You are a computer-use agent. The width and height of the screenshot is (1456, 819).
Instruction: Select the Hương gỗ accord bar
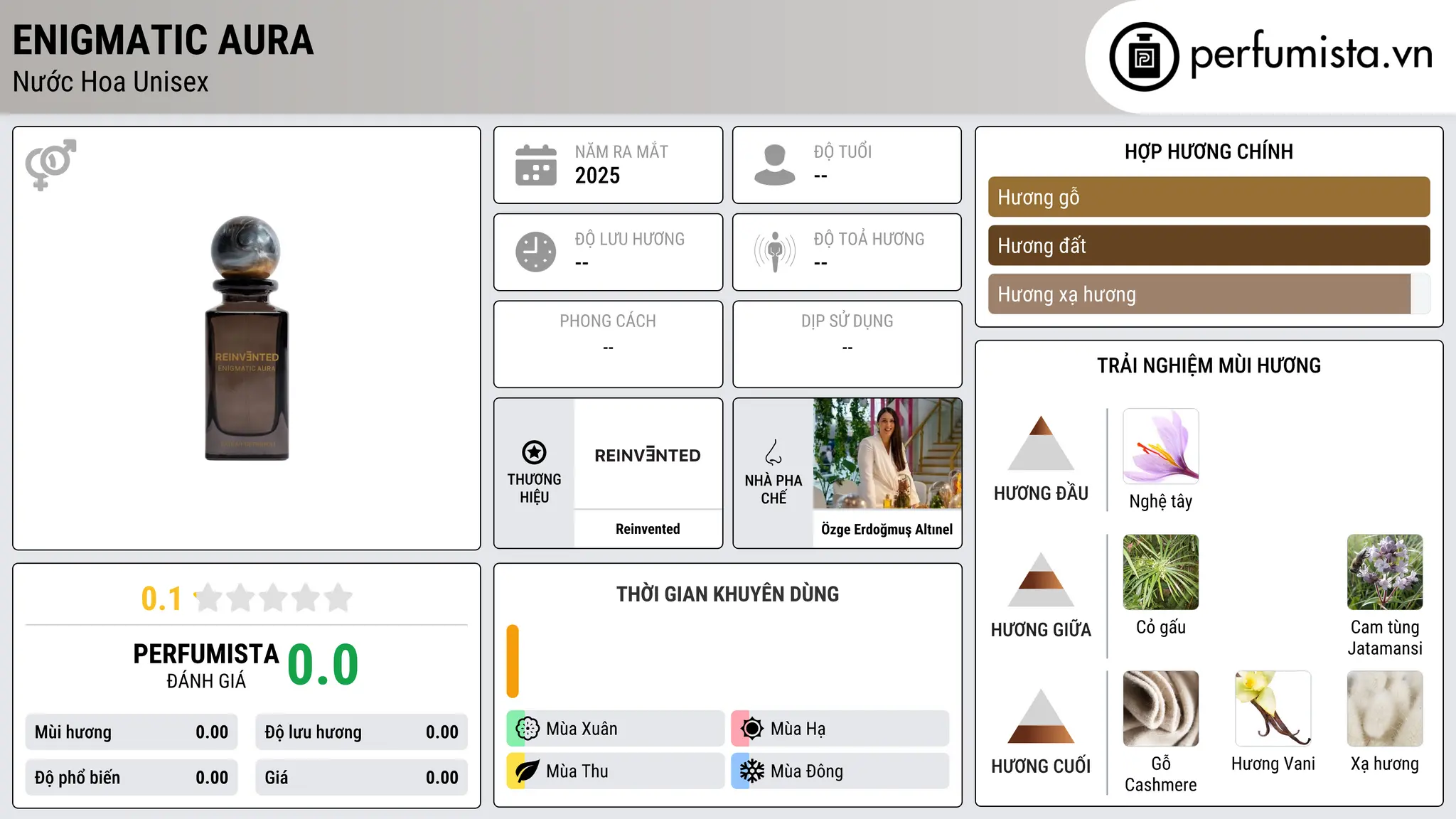pos(1209,197)
